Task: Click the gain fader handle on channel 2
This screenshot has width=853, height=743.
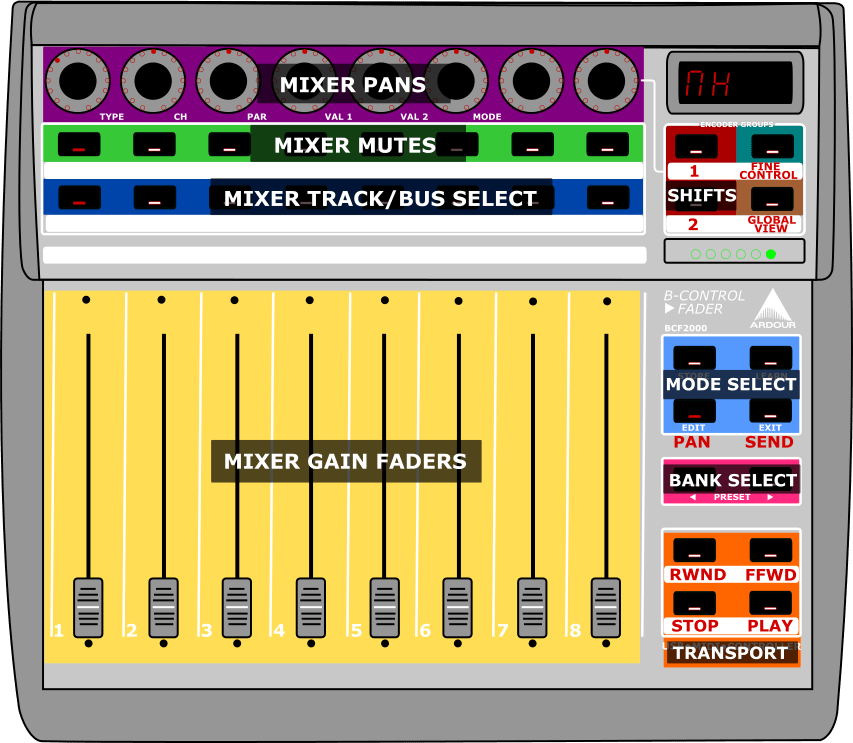Action: coord(164,608)
